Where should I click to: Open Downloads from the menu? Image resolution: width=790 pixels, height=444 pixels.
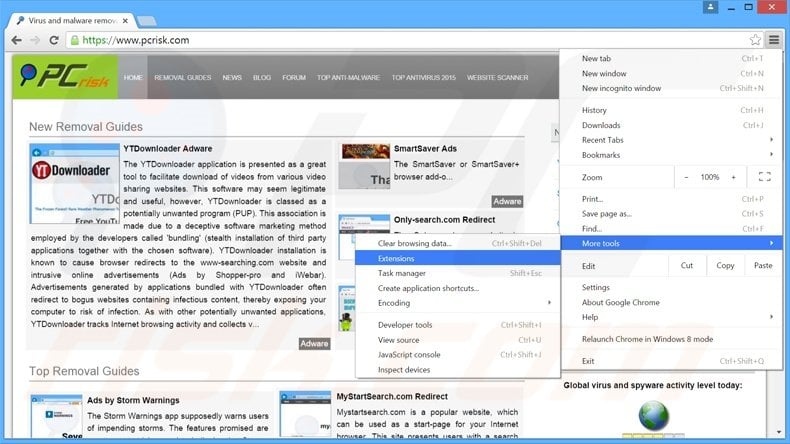pos(672,125)
